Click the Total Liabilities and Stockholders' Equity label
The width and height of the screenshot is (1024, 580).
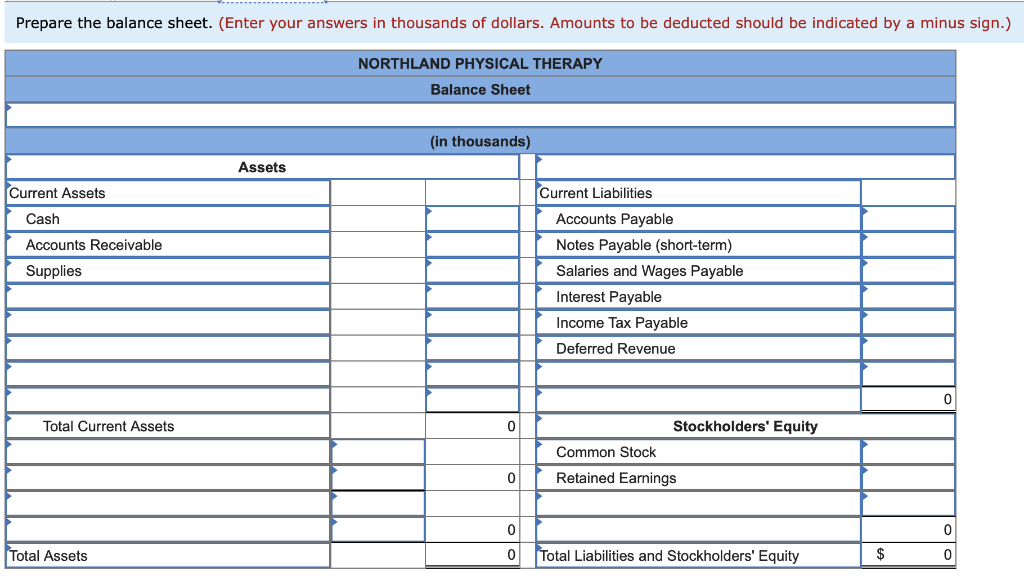(669, 556)
